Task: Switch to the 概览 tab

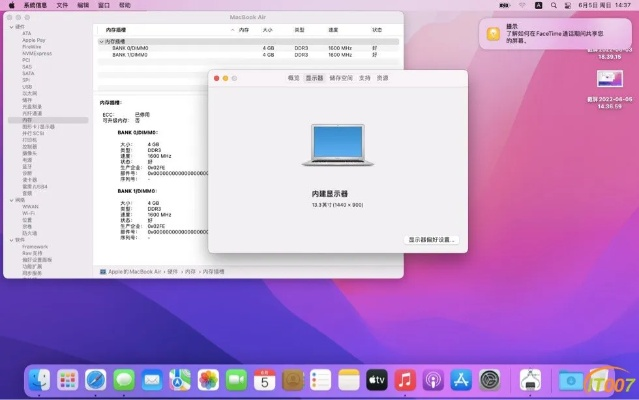Action: (294, 77)
